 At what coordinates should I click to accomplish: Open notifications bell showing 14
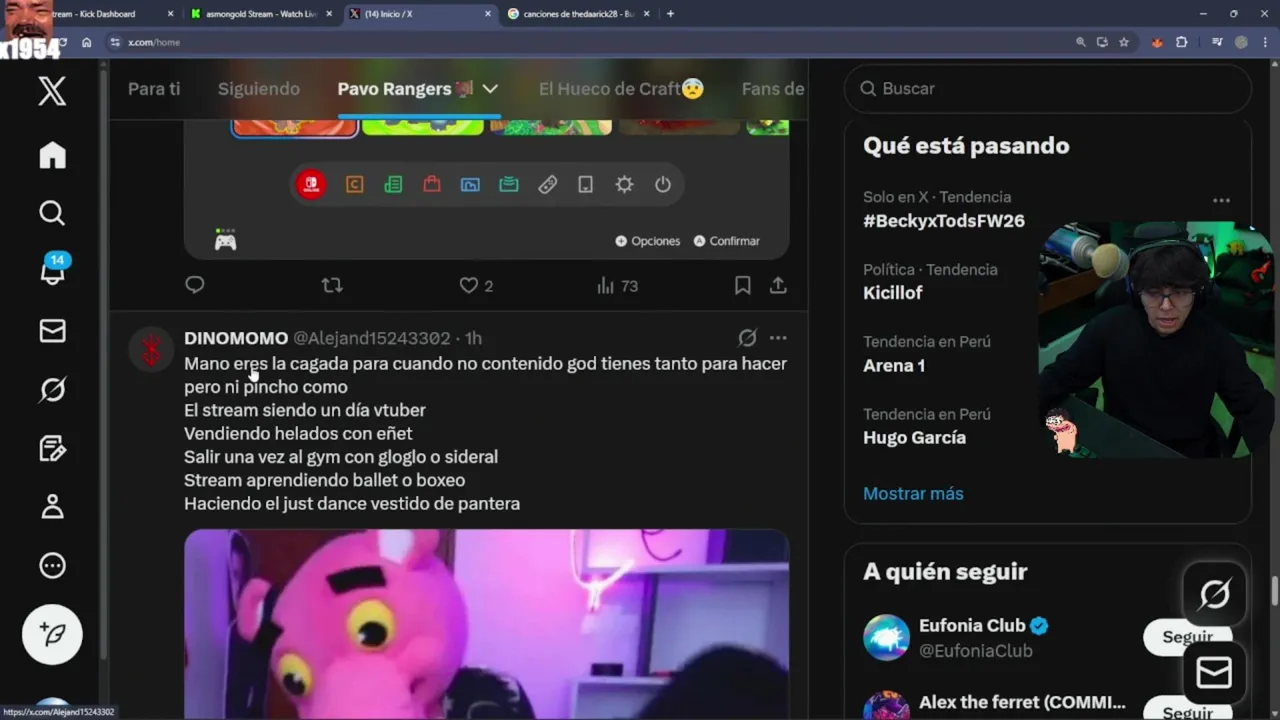click(53, 270)
